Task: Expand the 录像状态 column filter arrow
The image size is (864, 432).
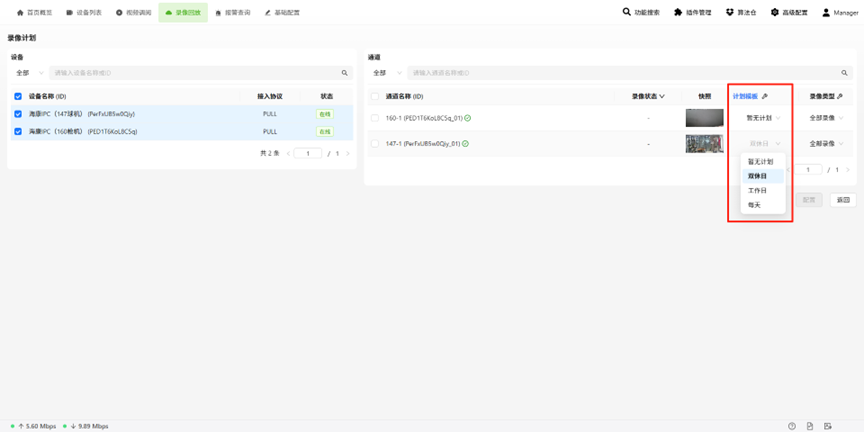Action: point(662,96)
